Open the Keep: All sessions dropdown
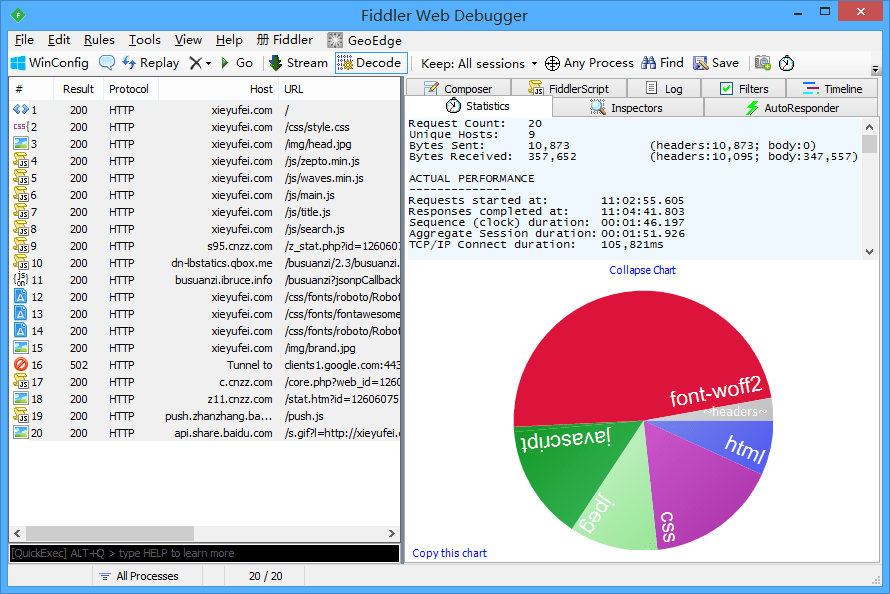Viewport: 890px width, 594px height. click(479, 64)
